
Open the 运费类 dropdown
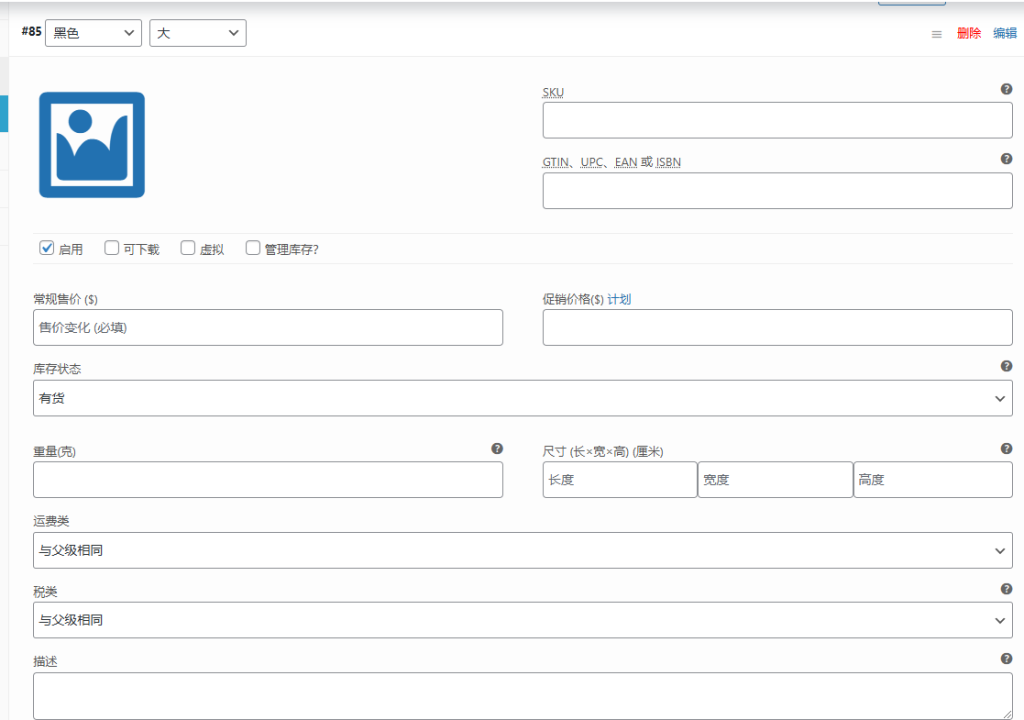pyautogui.click(x=522, y=550)
